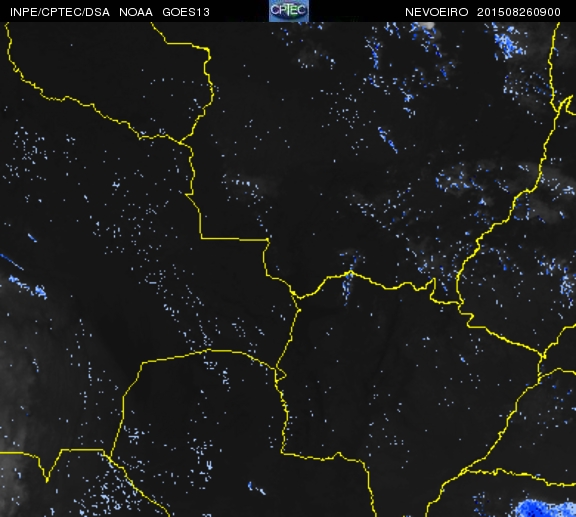Click the CPTEC logo in the header
576x517 pixels.
(x=289, y=11)
